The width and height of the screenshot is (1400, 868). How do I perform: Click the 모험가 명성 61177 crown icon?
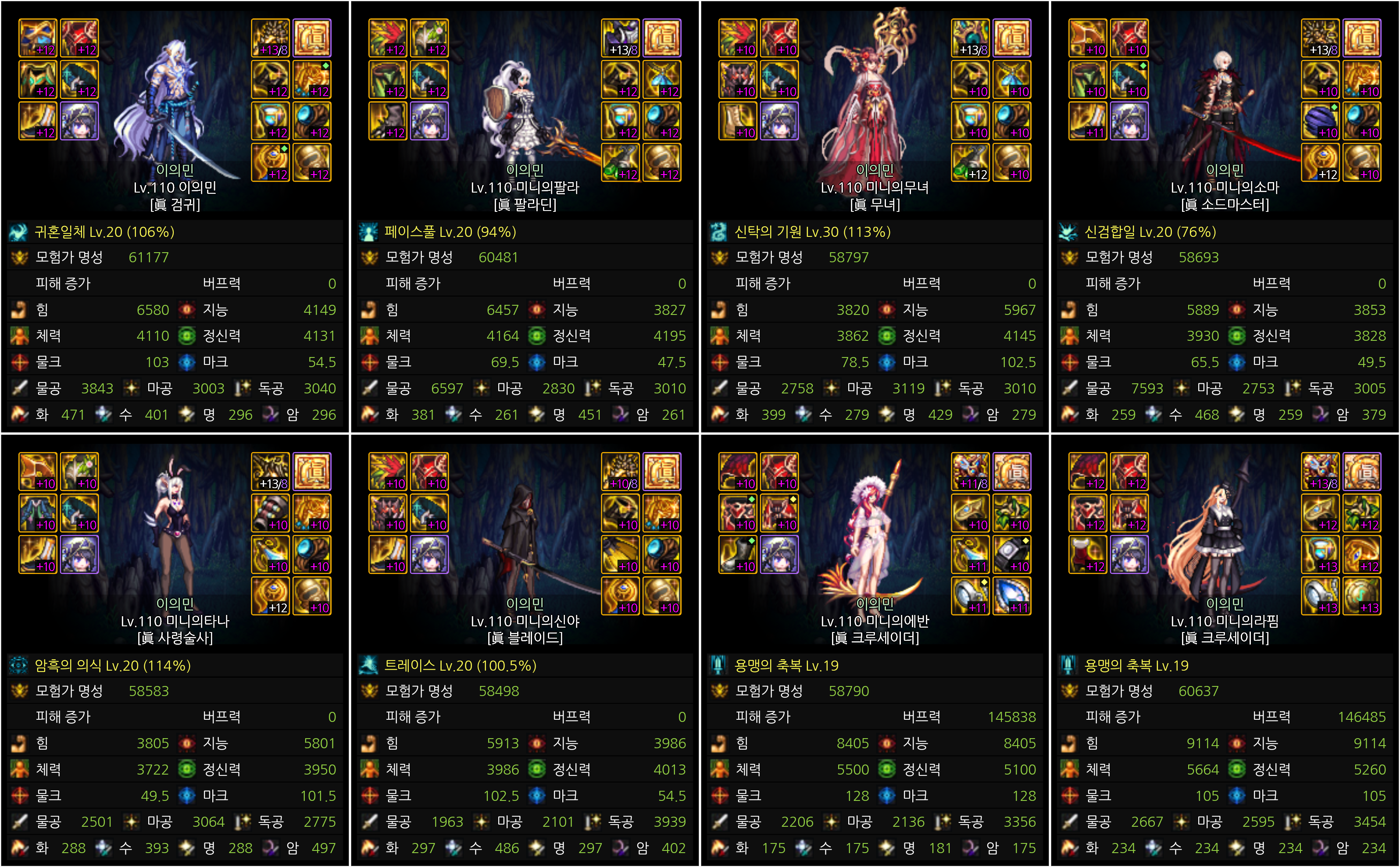pos(19,258)
